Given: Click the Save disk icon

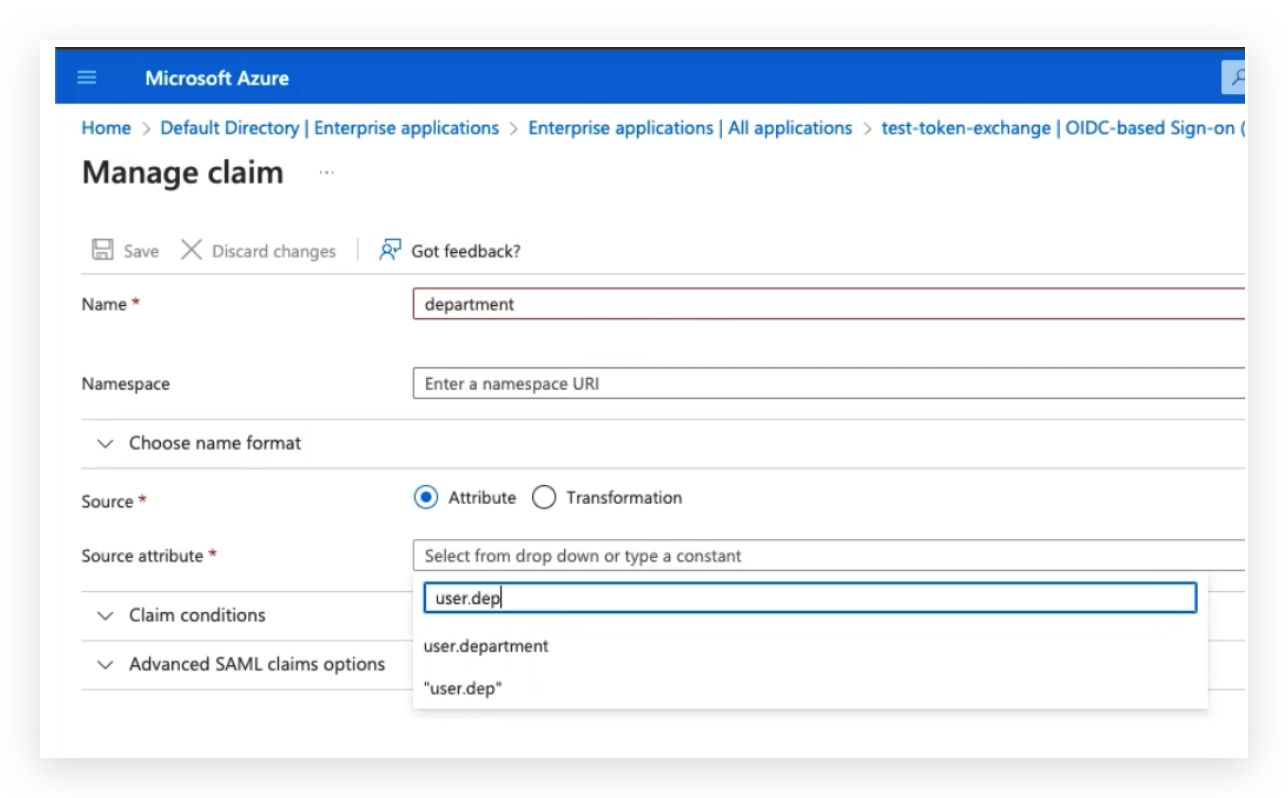Looking at the screenshot, I should tap(102, 250).
